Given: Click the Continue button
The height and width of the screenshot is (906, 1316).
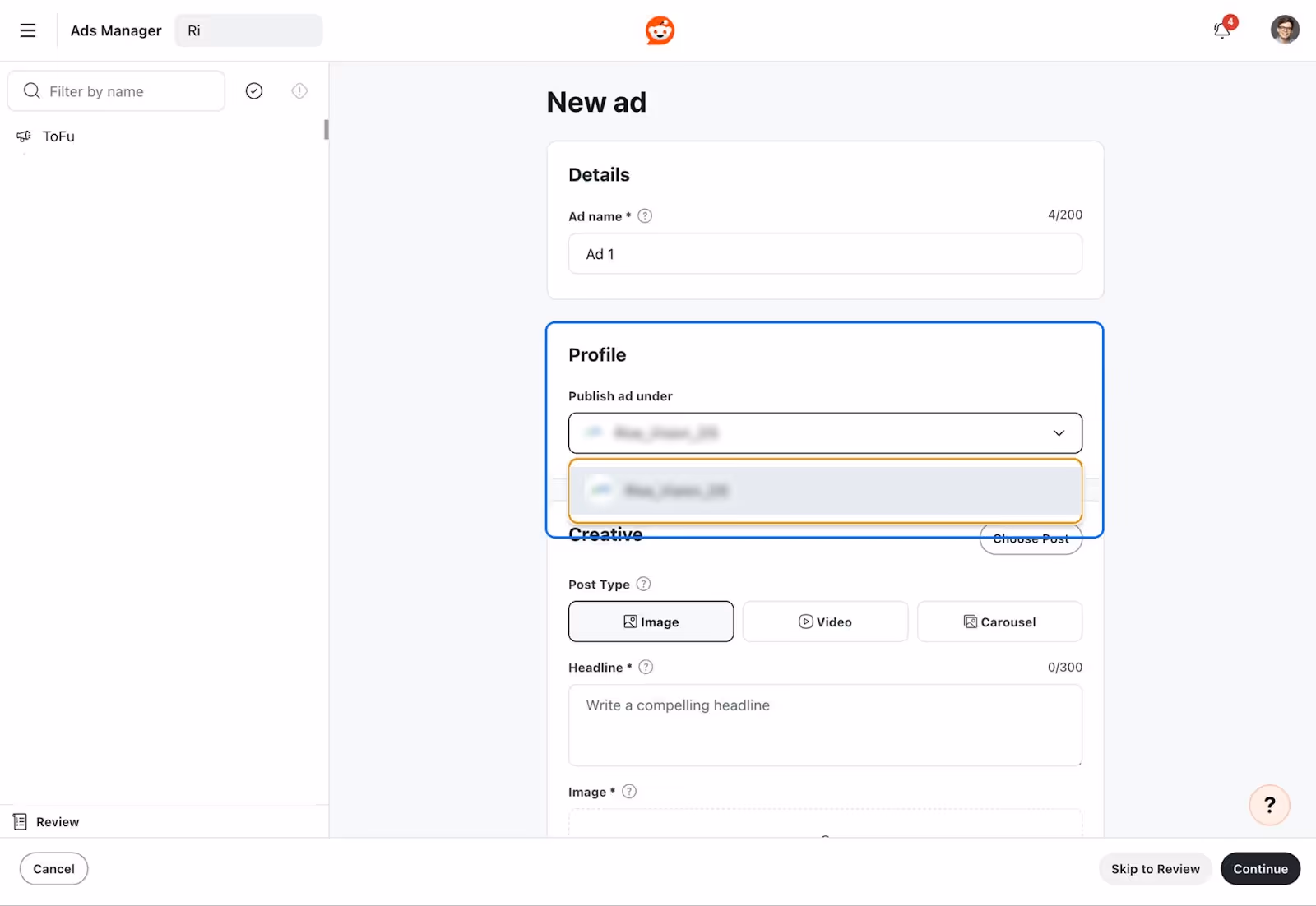Looking at the screenshot, I should pyautogui.click(x=1260, y=868).
